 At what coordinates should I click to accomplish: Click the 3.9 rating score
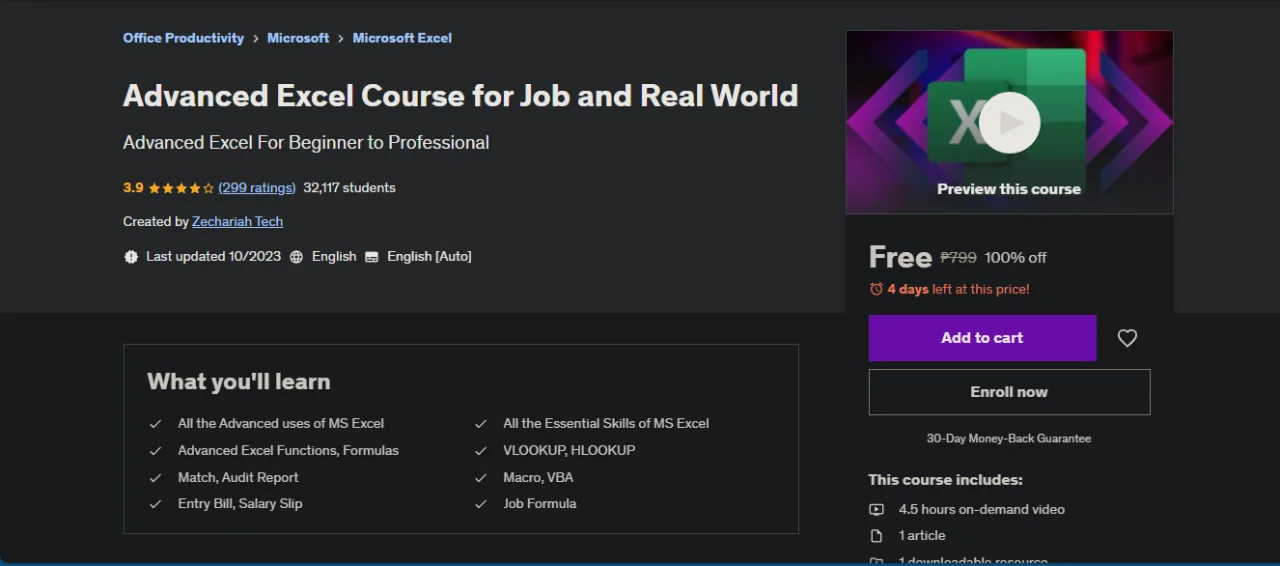[x=133, y=188]
